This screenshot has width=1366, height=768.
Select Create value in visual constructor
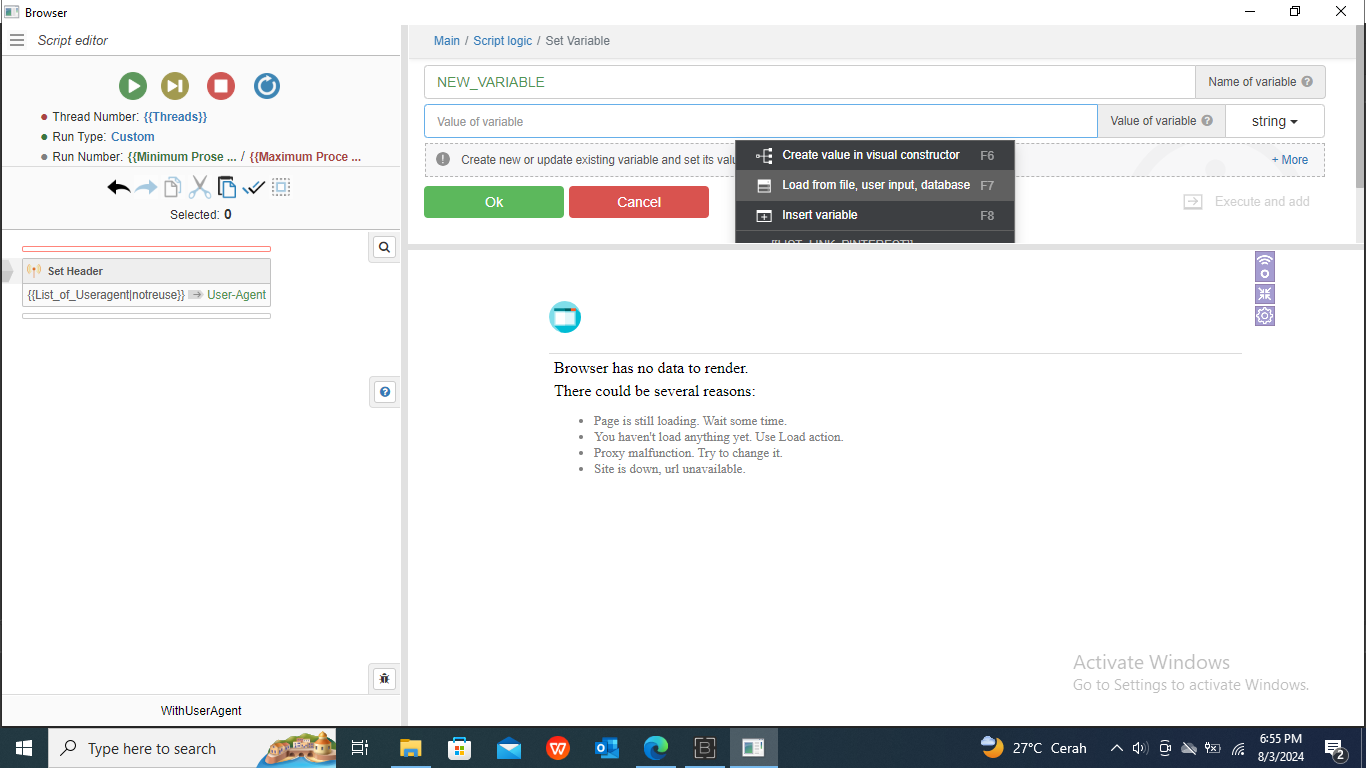(870, 155)
